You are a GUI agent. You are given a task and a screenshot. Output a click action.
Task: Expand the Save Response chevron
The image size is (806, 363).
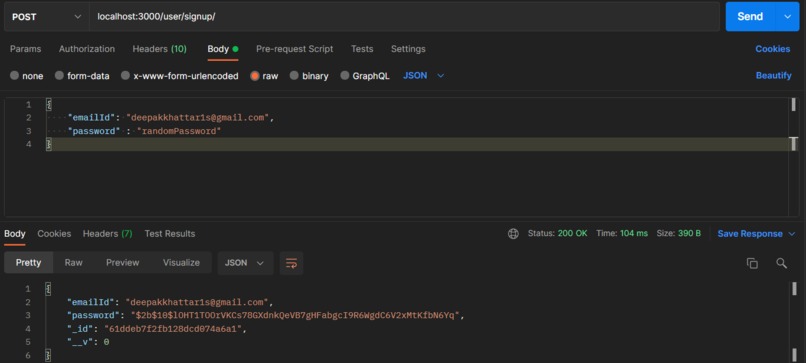coord(792,234)
